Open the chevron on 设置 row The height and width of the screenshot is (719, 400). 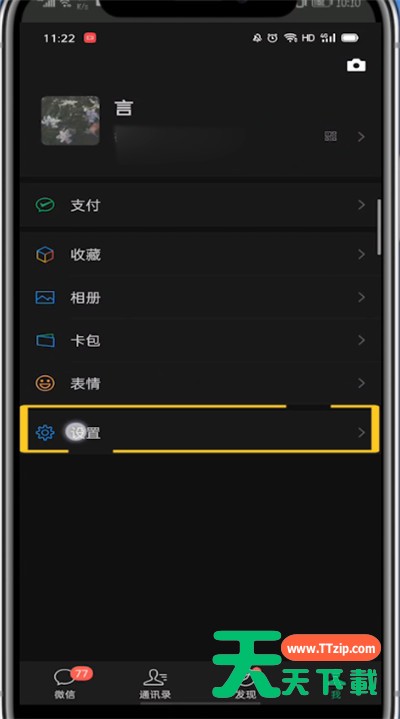click(x=361, y=432)
